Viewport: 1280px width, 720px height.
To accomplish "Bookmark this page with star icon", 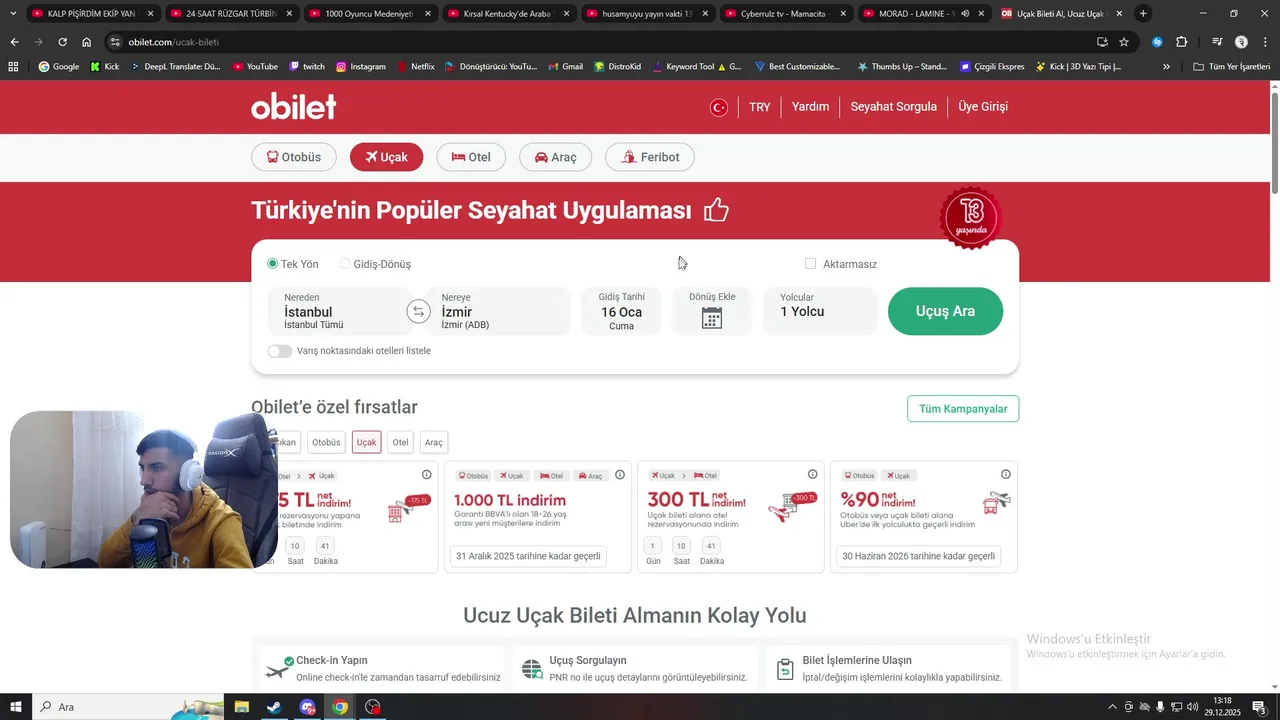I will coord(1124,42).
